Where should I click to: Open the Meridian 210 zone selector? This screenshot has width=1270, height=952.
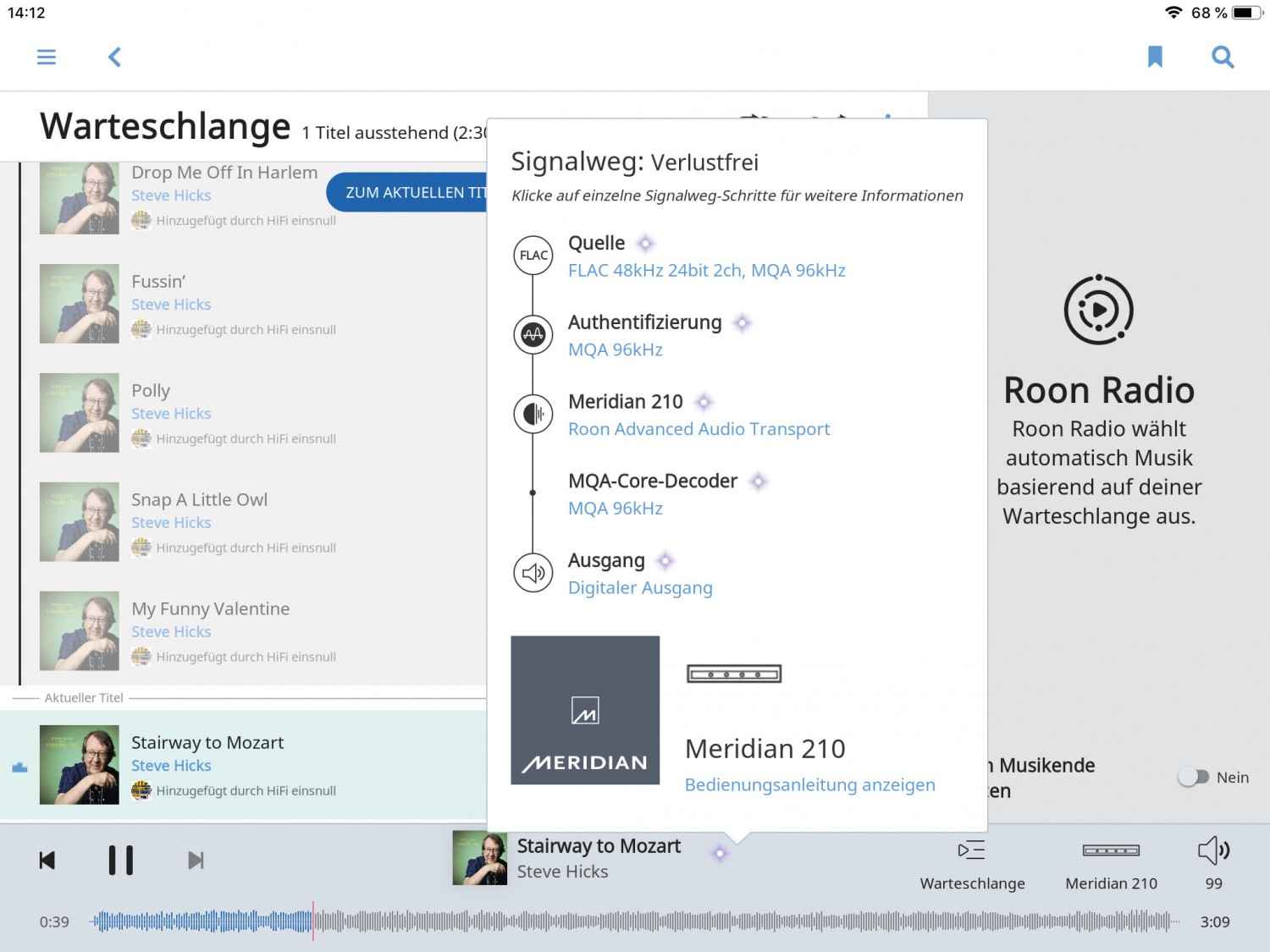pos(1111,865)
